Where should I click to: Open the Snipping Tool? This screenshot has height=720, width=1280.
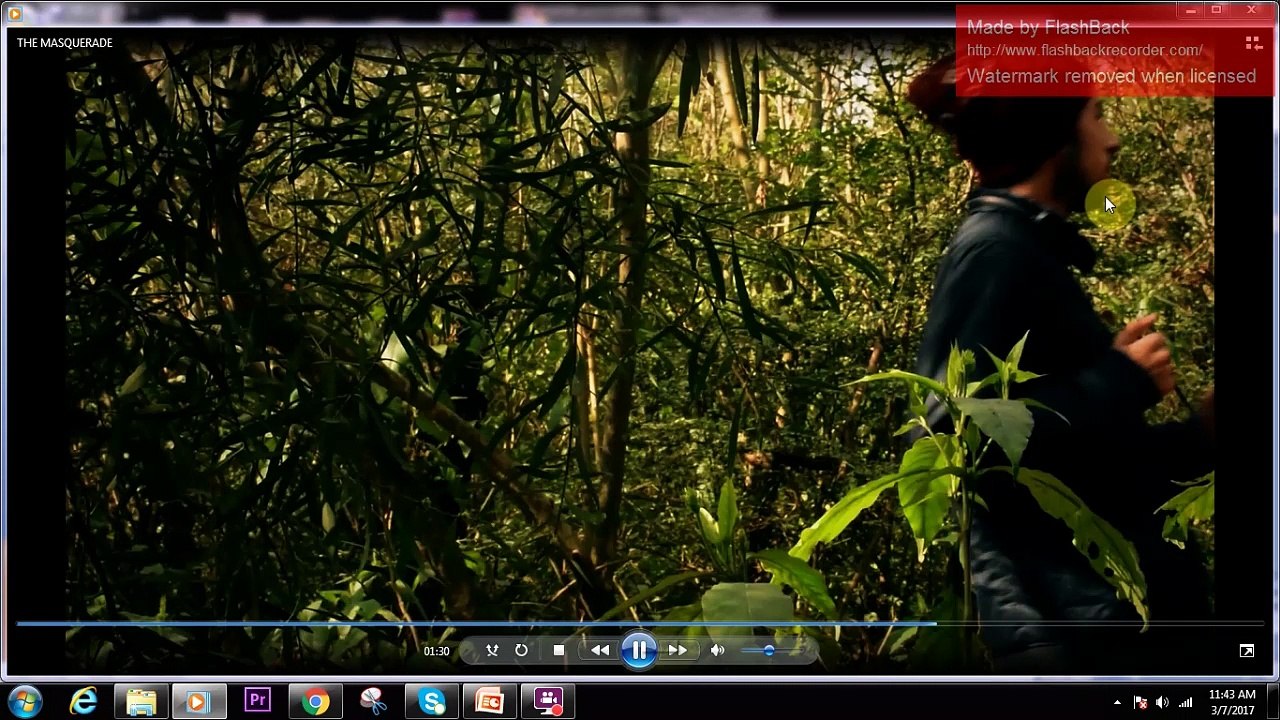click(373, 702)
